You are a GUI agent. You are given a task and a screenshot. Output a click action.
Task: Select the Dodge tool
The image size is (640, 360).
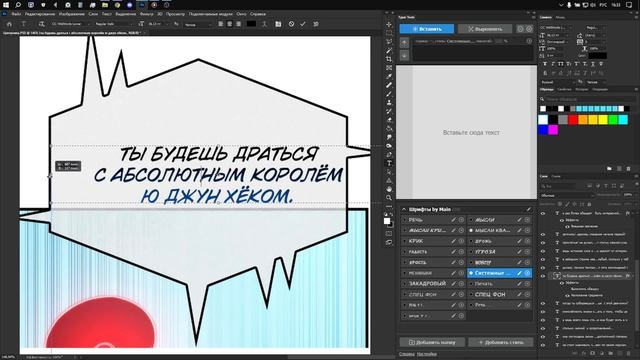[389, 146]
